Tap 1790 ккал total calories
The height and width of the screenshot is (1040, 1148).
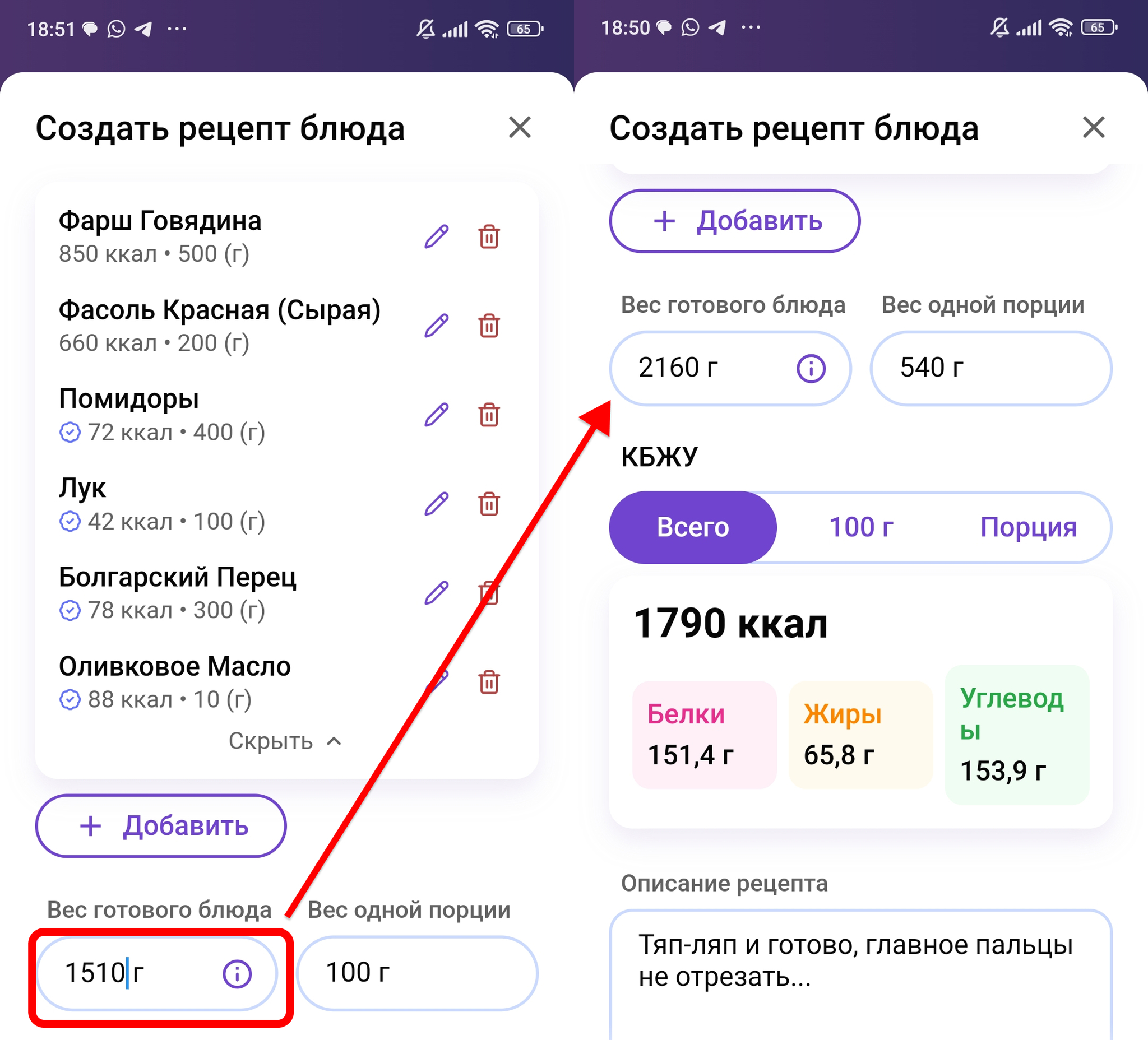point(730,623)
